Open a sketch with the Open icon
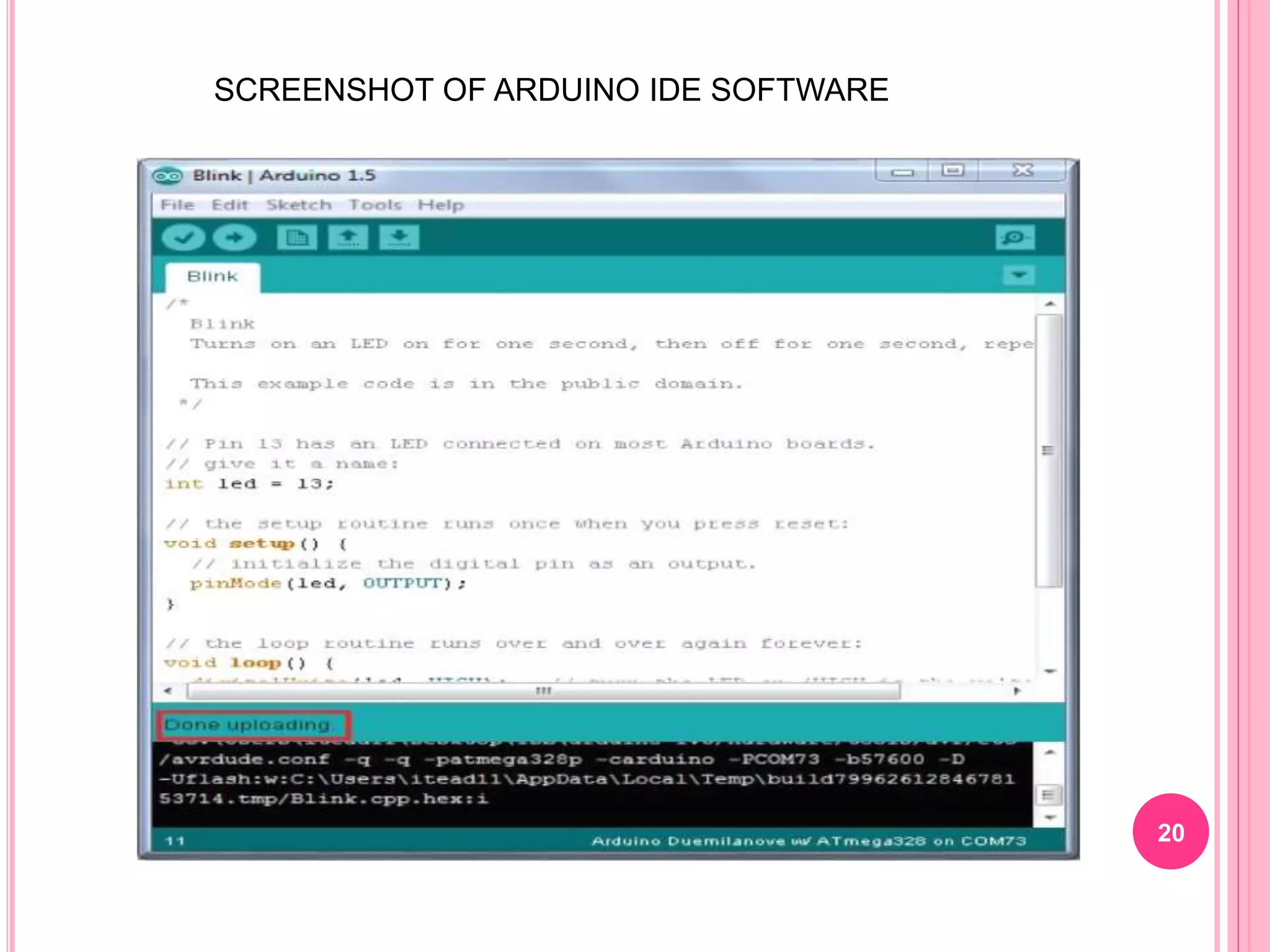This screenshot has height=952, width=1270. click(348, 238)
